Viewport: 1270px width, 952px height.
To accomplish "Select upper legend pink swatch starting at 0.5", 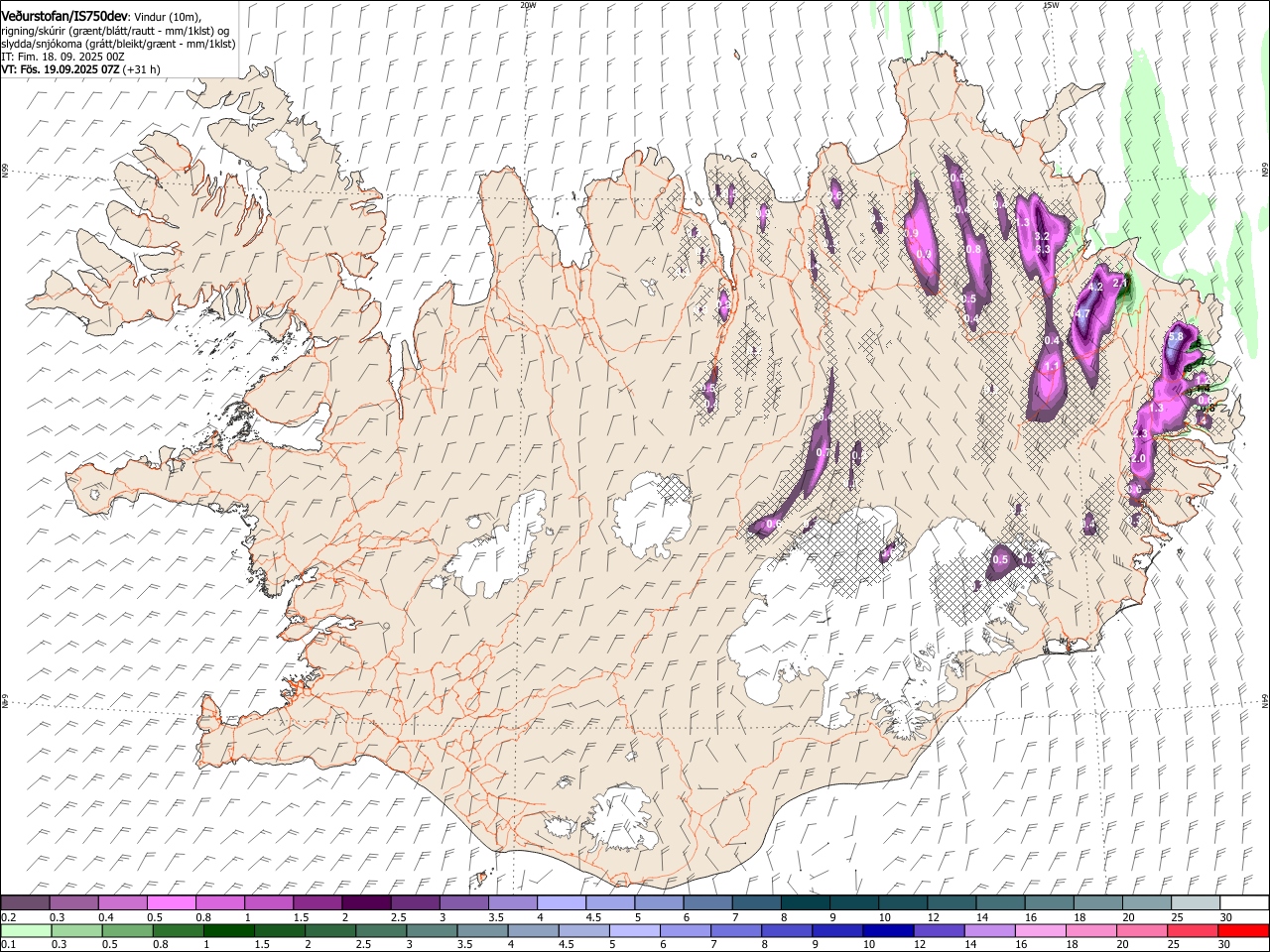I will 171,903.
